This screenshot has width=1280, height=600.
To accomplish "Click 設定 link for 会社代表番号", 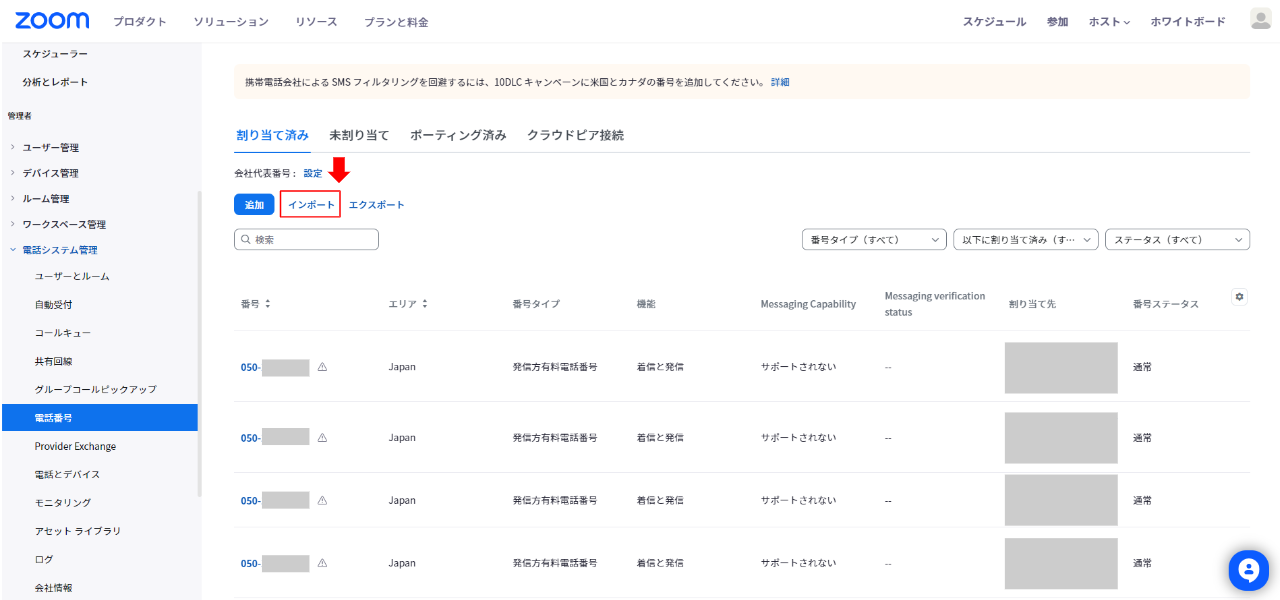I will (313, 173).
